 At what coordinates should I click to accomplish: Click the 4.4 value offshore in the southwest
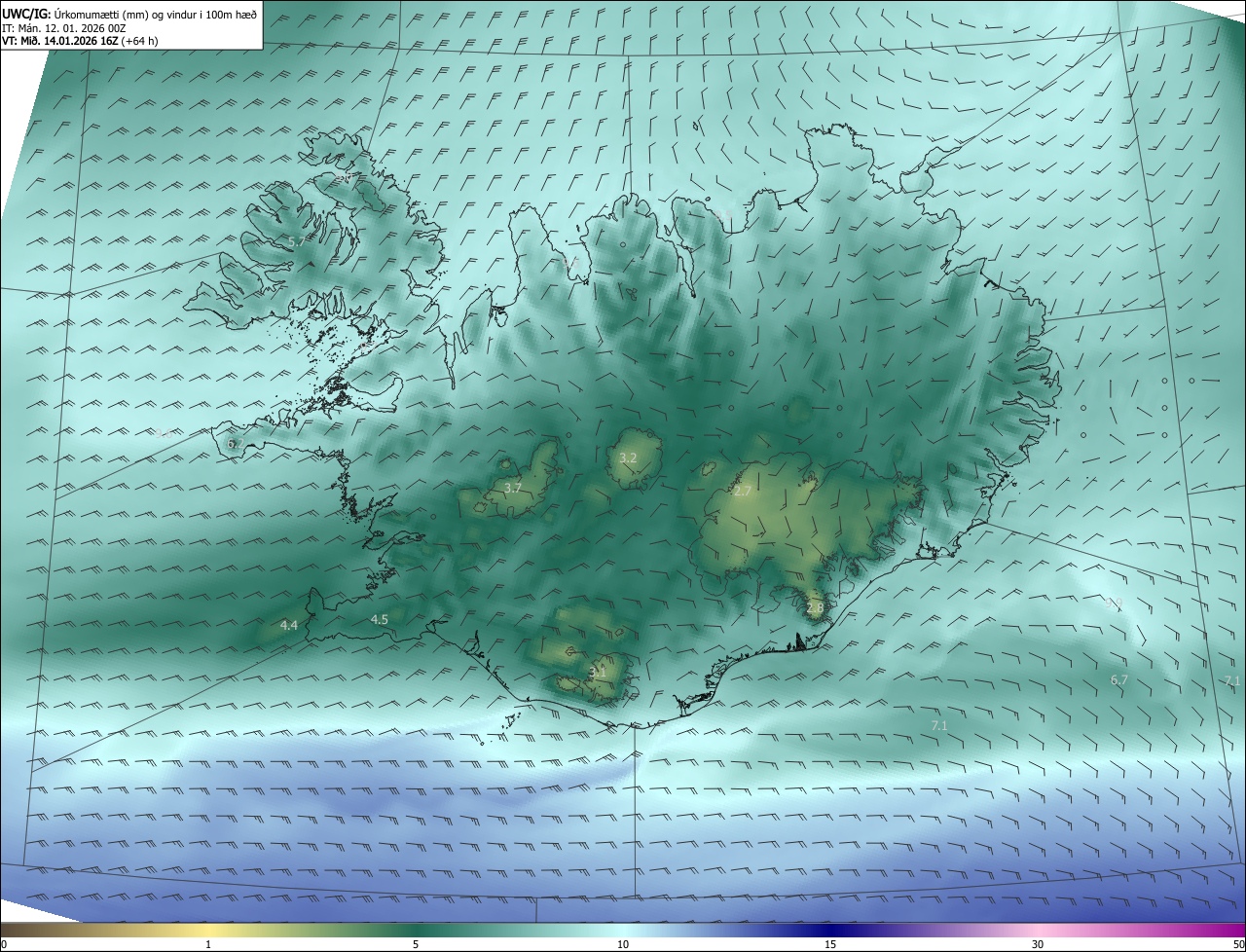[x=288, y=626]
